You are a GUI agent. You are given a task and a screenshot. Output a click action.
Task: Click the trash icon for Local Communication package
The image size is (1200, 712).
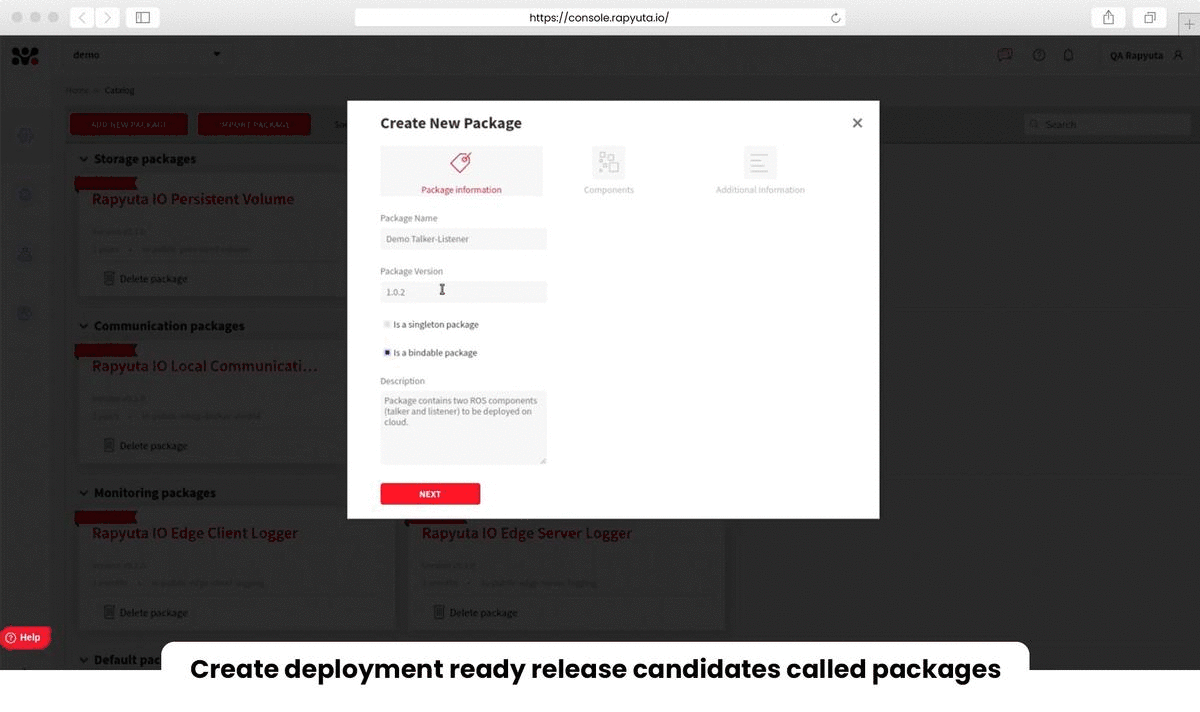coord(109,445)
